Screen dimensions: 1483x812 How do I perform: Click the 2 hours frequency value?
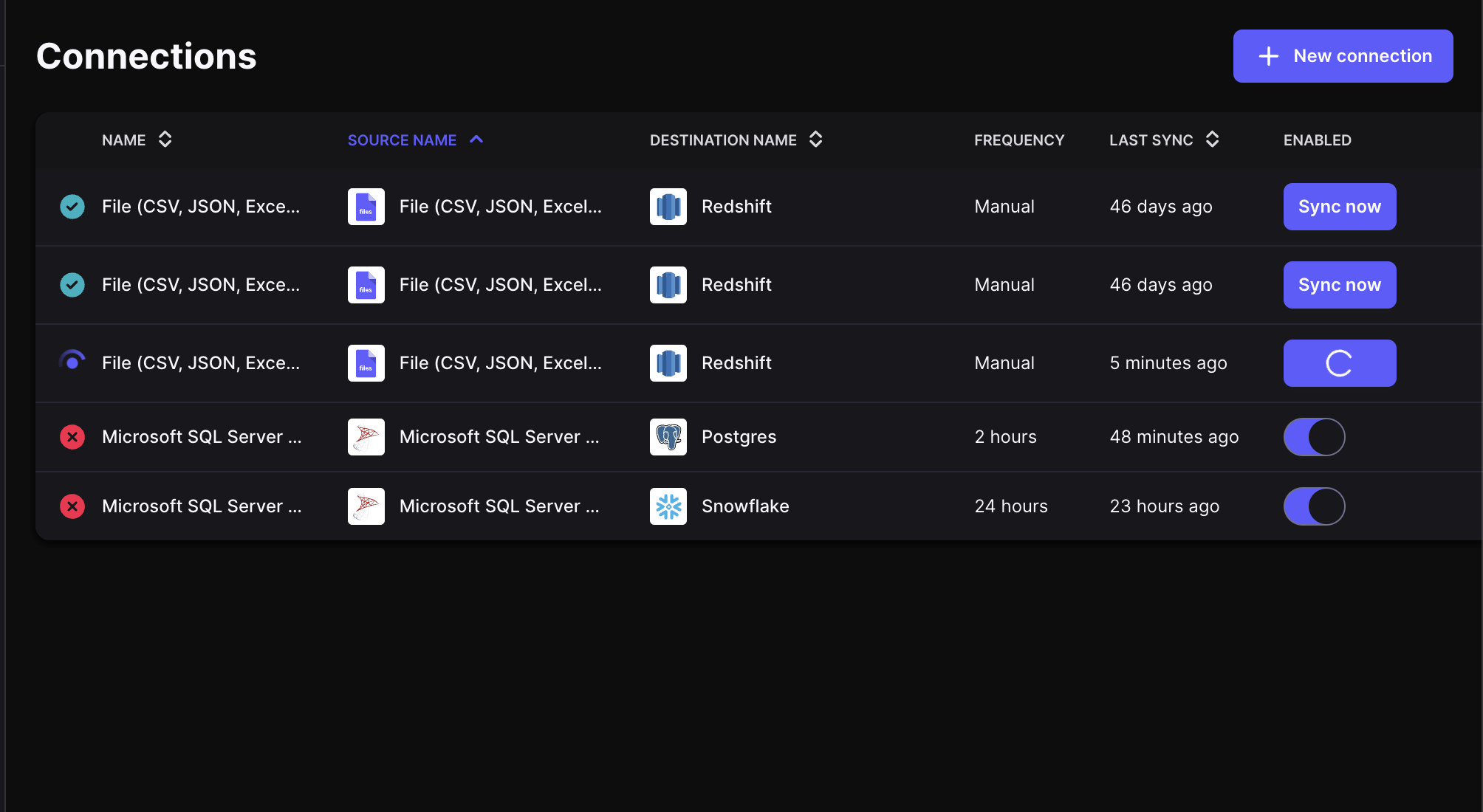(1005, 437)
